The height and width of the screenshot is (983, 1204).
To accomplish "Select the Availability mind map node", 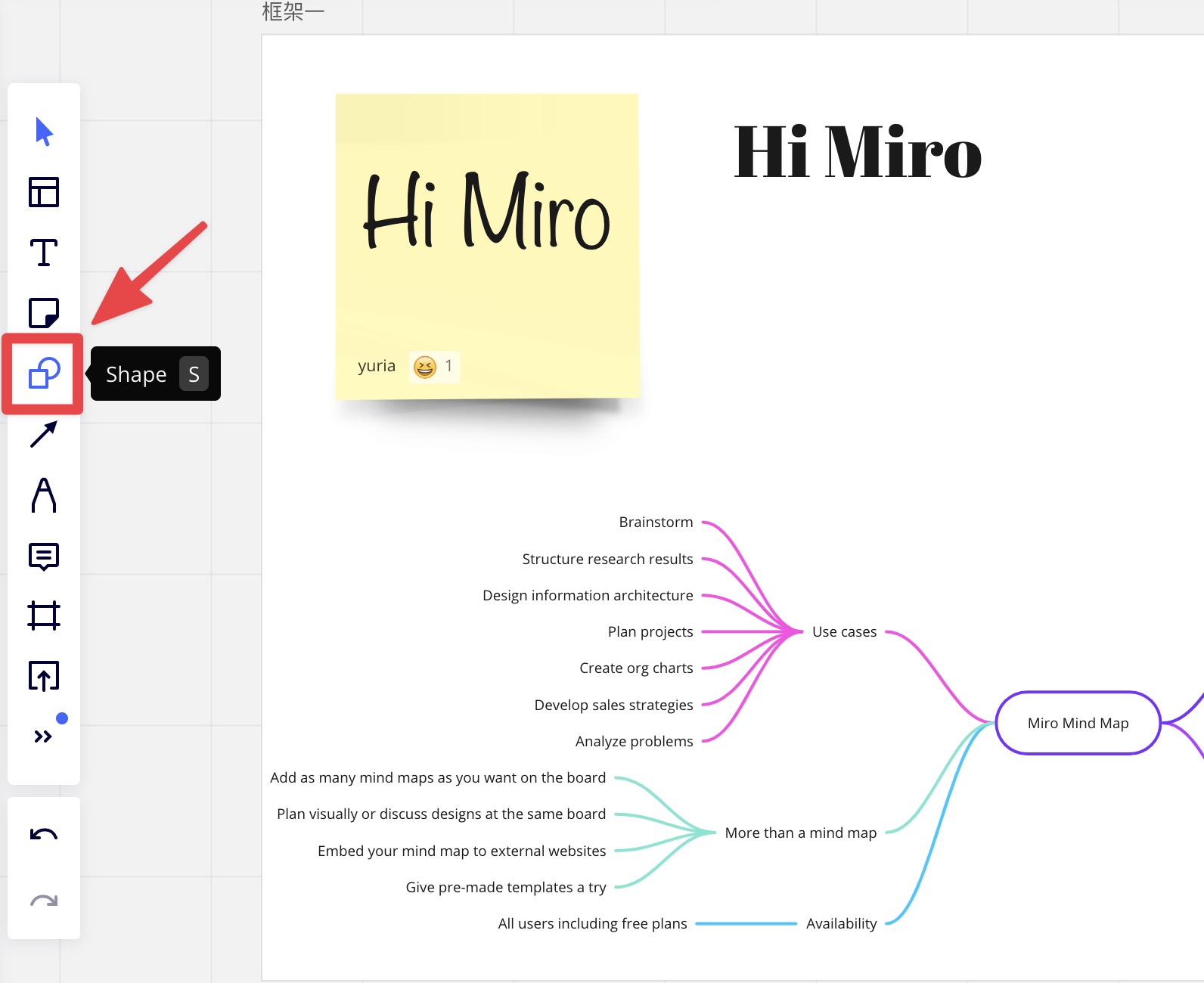I will click(x=842, y=923).
